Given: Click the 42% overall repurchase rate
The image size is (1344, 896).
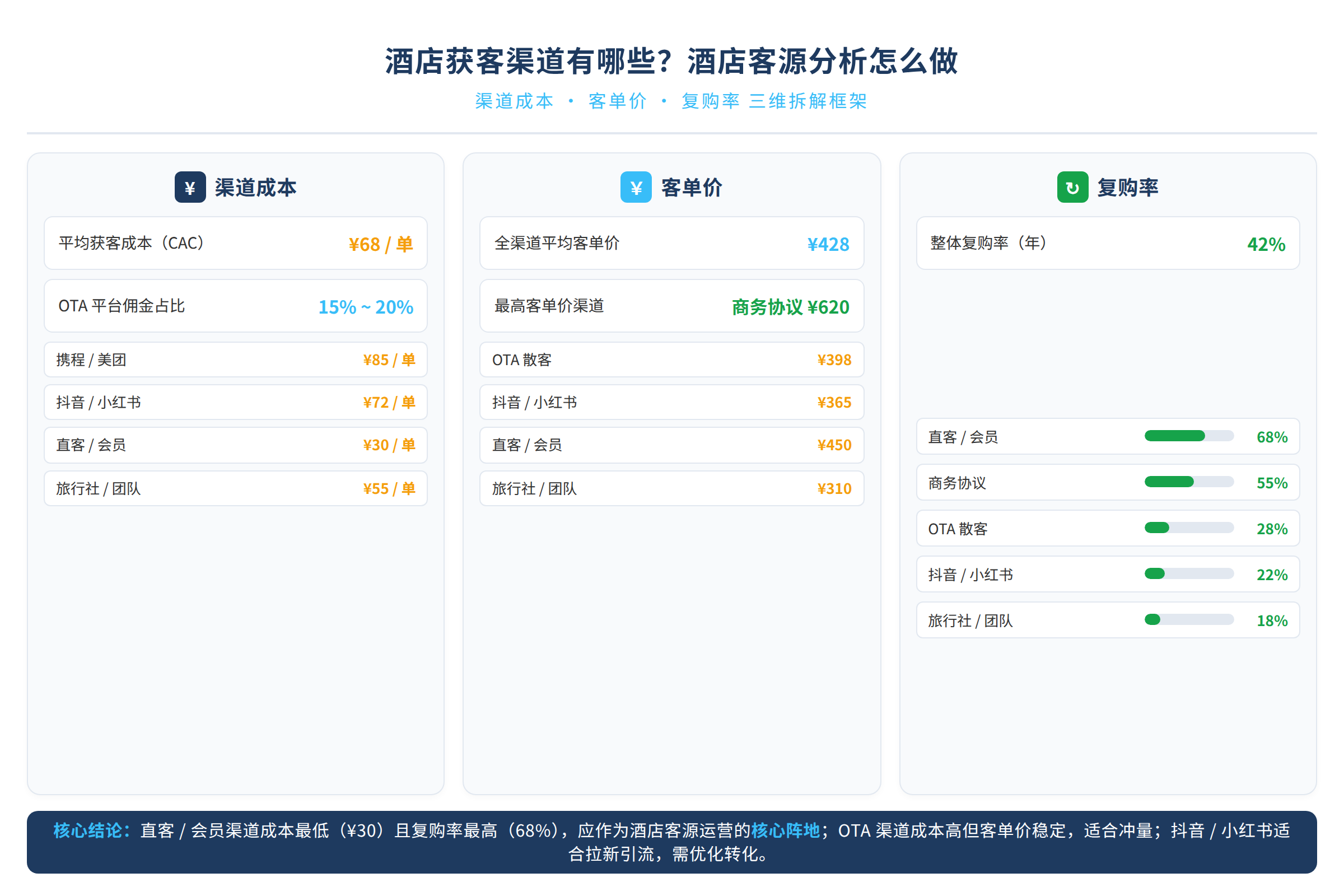Looking at the screenshot, I should pos(1266,244).
